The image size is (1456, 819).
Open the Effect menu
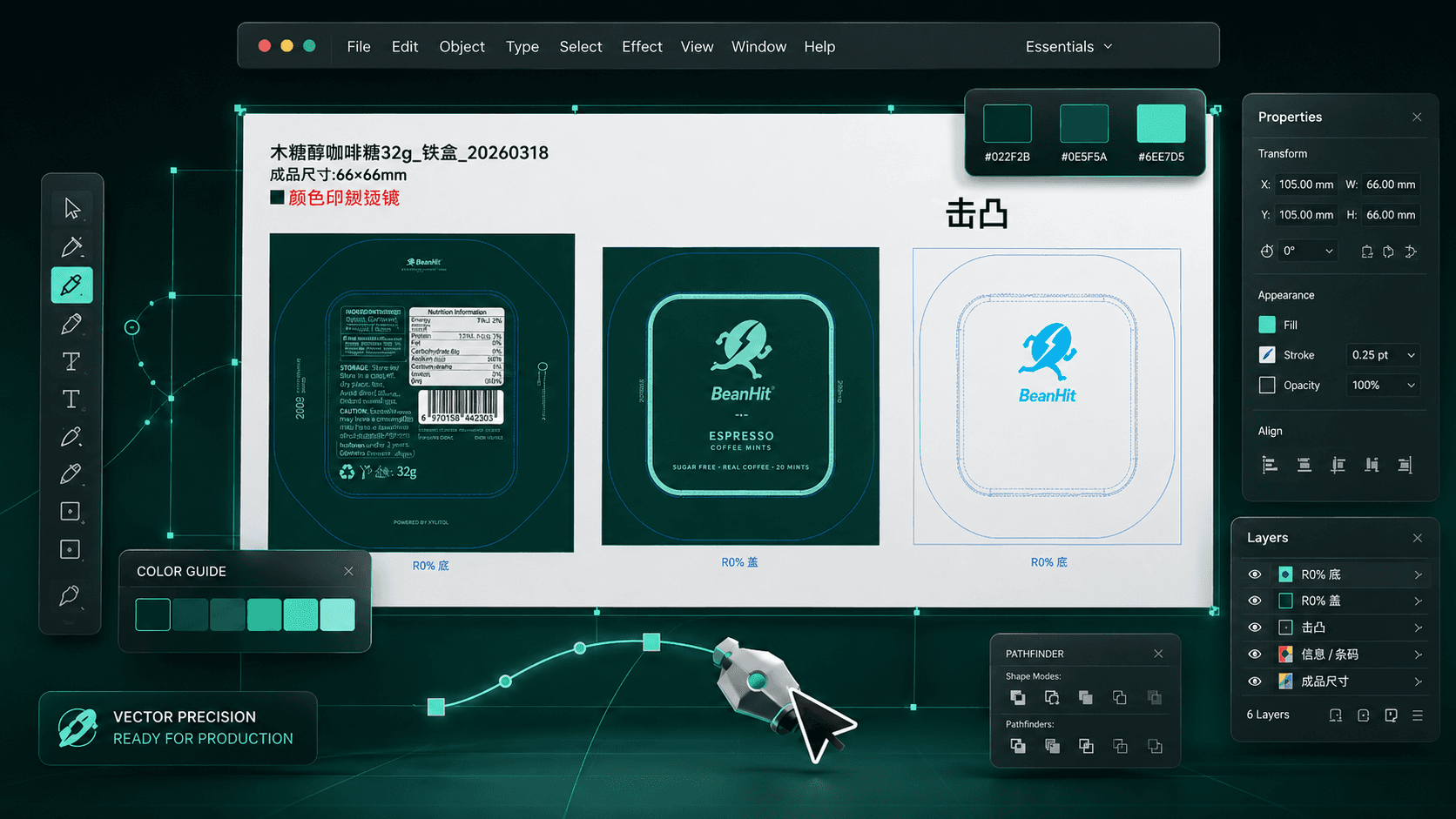[x=643, y=46]
